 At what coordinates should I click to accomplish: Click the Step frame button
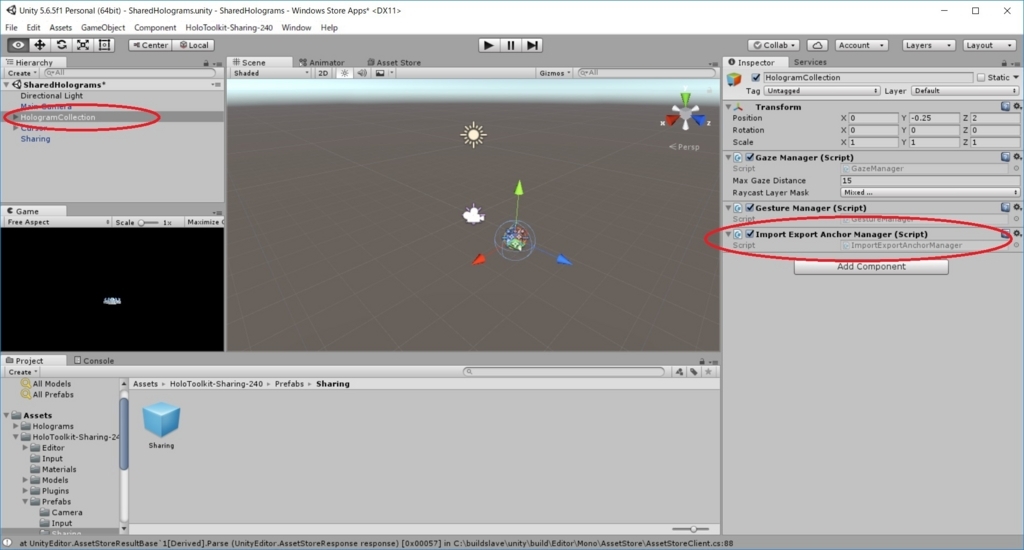532,45
